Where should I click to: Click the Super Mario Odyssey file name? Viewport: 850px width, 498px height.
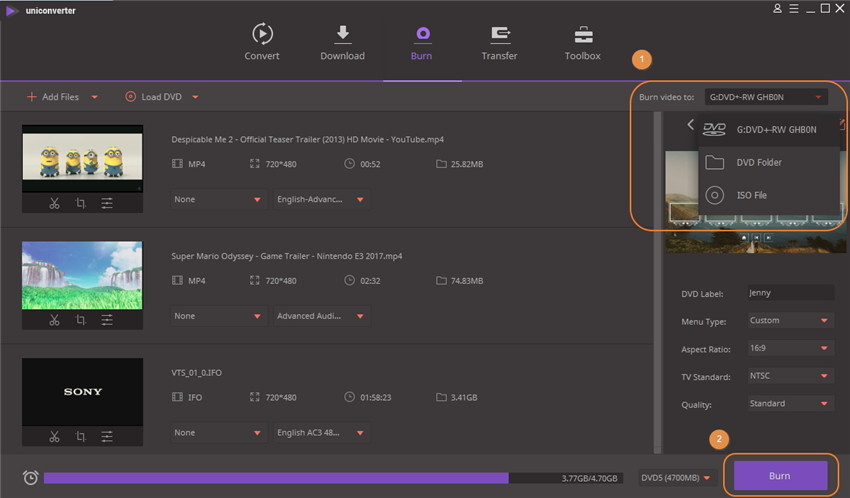click(x=287, y=256)
